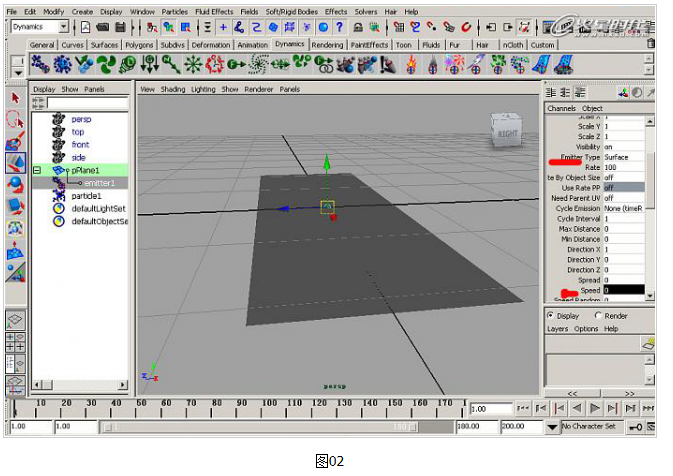Click the range slider bar

click(260, 427)
